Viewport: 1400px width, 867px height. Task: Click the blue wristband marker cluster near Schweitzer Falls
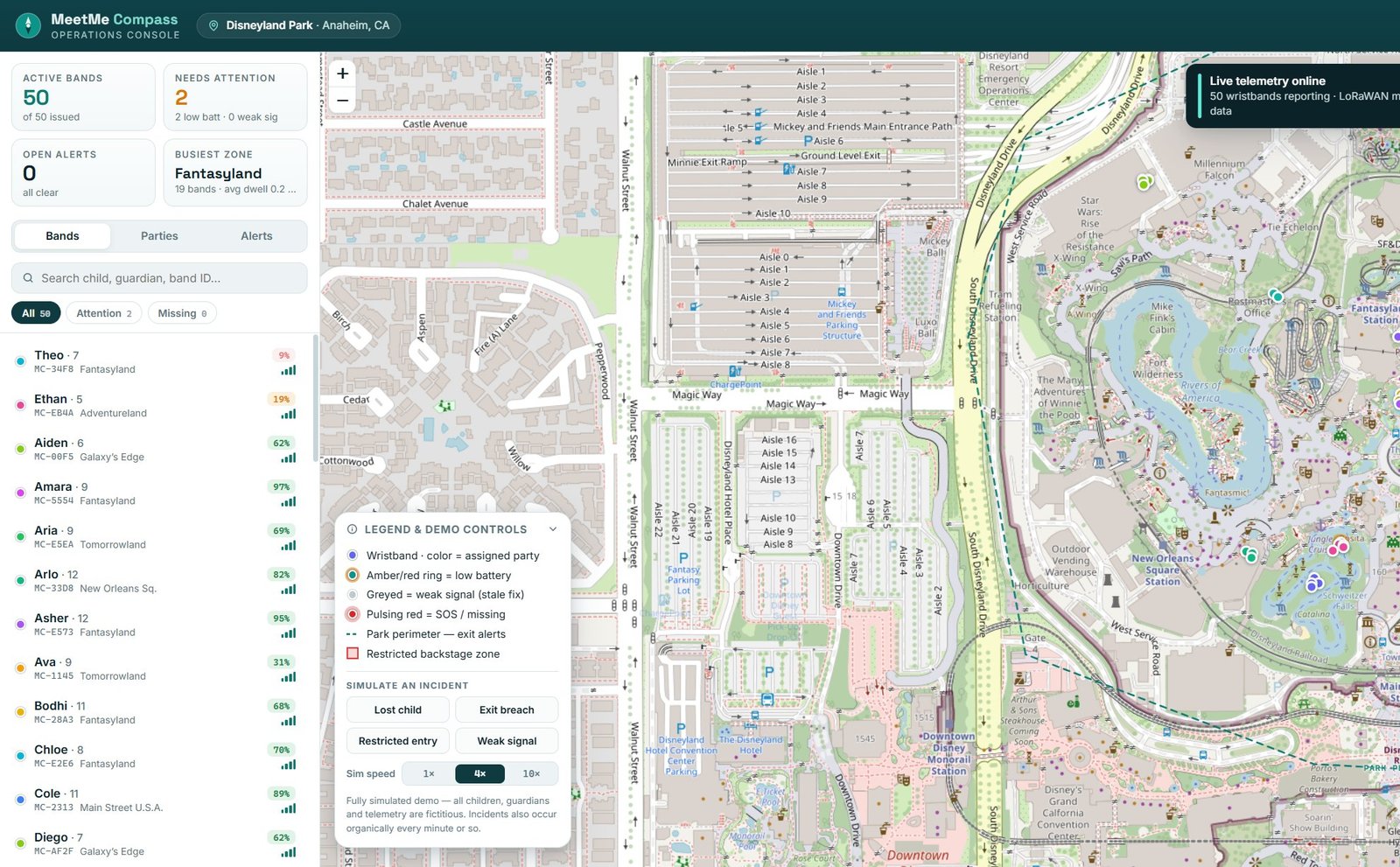coord(1312,583)
